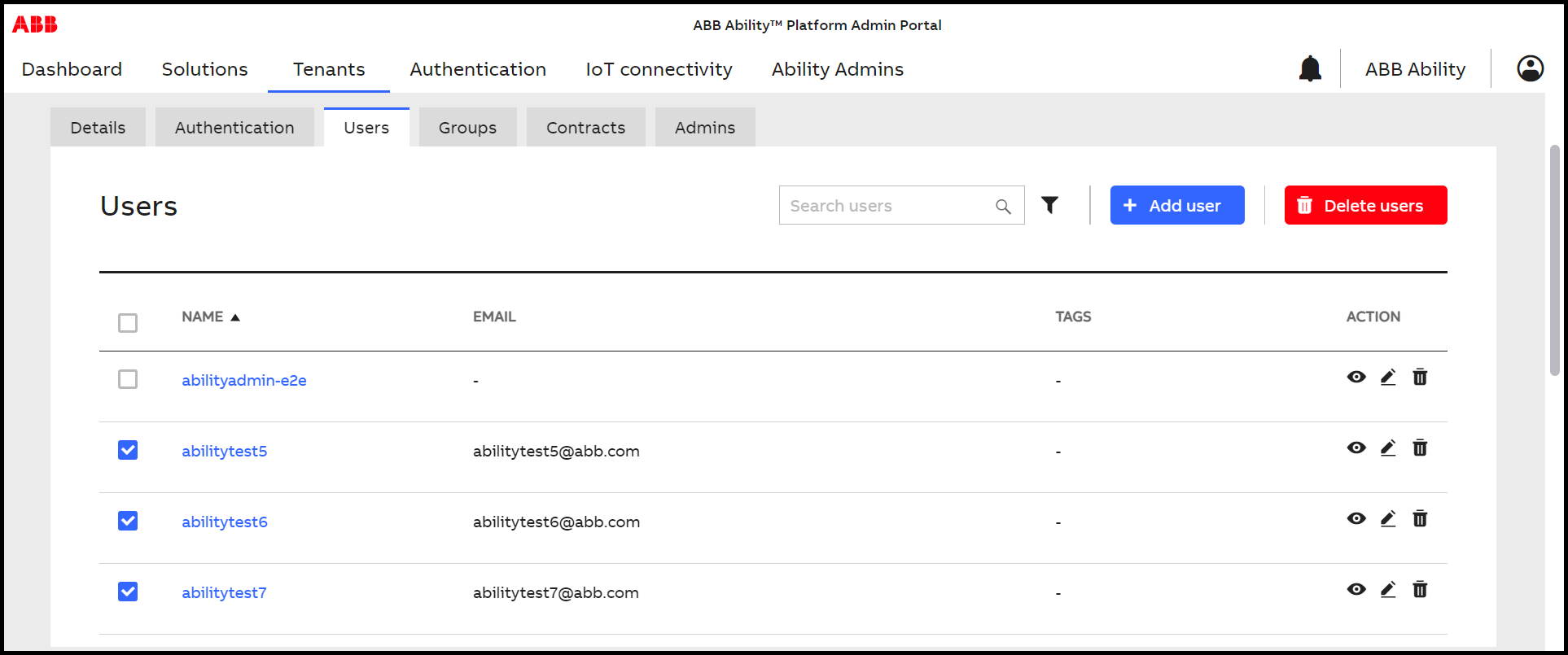This screenshot has width=1568, height=655.
Task: View abilitytest7 with the eye icon
Action: tap(1356, 589)
